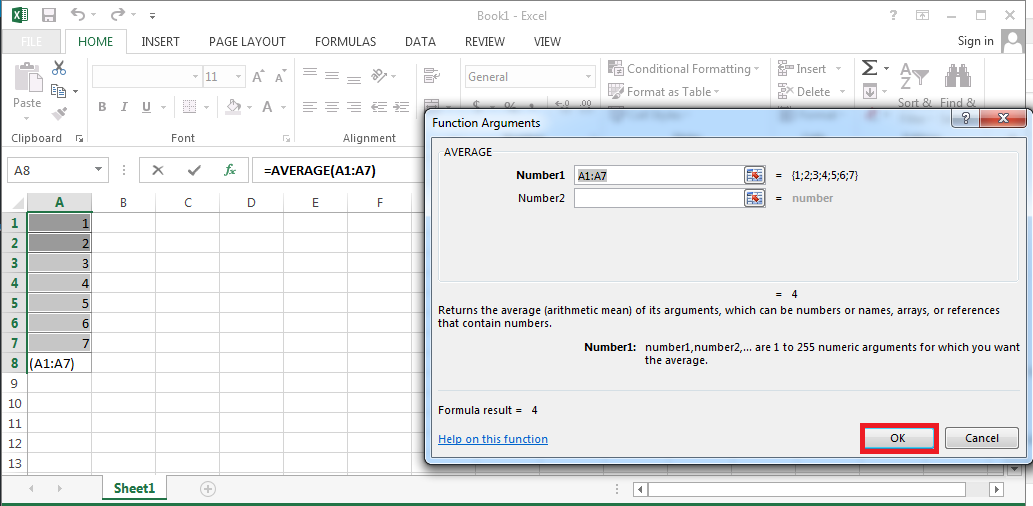Screen dimensions: 1033x506
Task: Select the Format Painter brush
Action: pyautogui.click(x=59, y=114)
